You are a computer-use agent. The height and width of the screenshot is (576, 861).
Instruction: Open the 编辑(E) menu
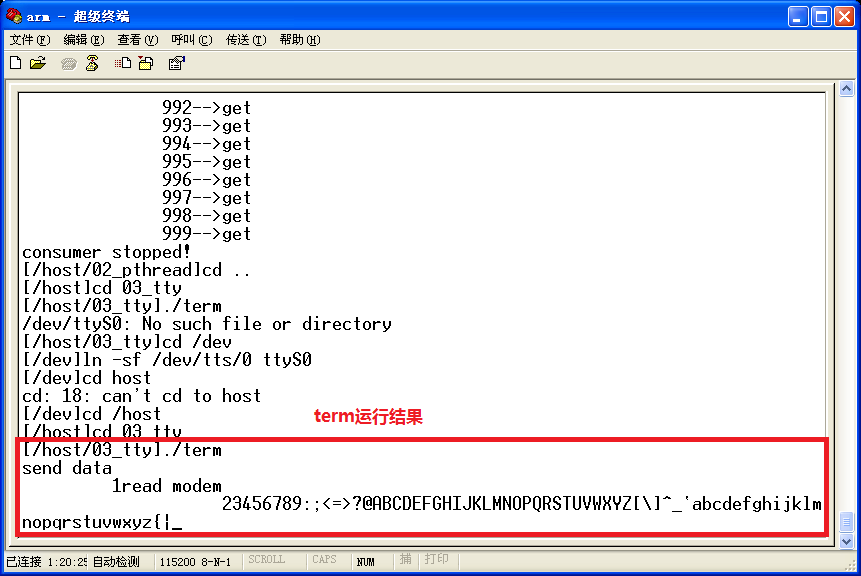coord(83,40)
